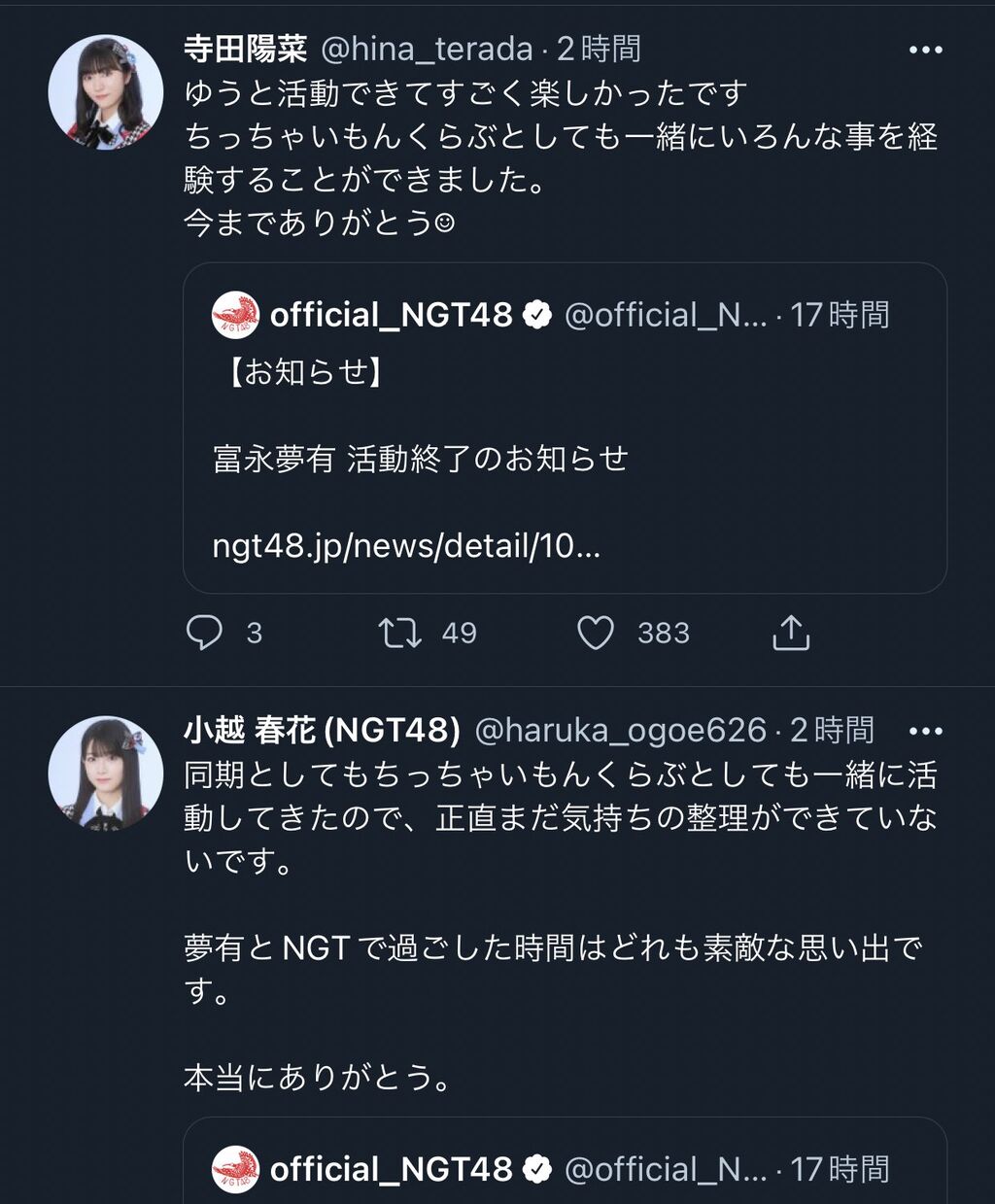
Task: Tap NGT48 logo in first quoted tweet
Action: pyautogui.click(x=235, y=315)
